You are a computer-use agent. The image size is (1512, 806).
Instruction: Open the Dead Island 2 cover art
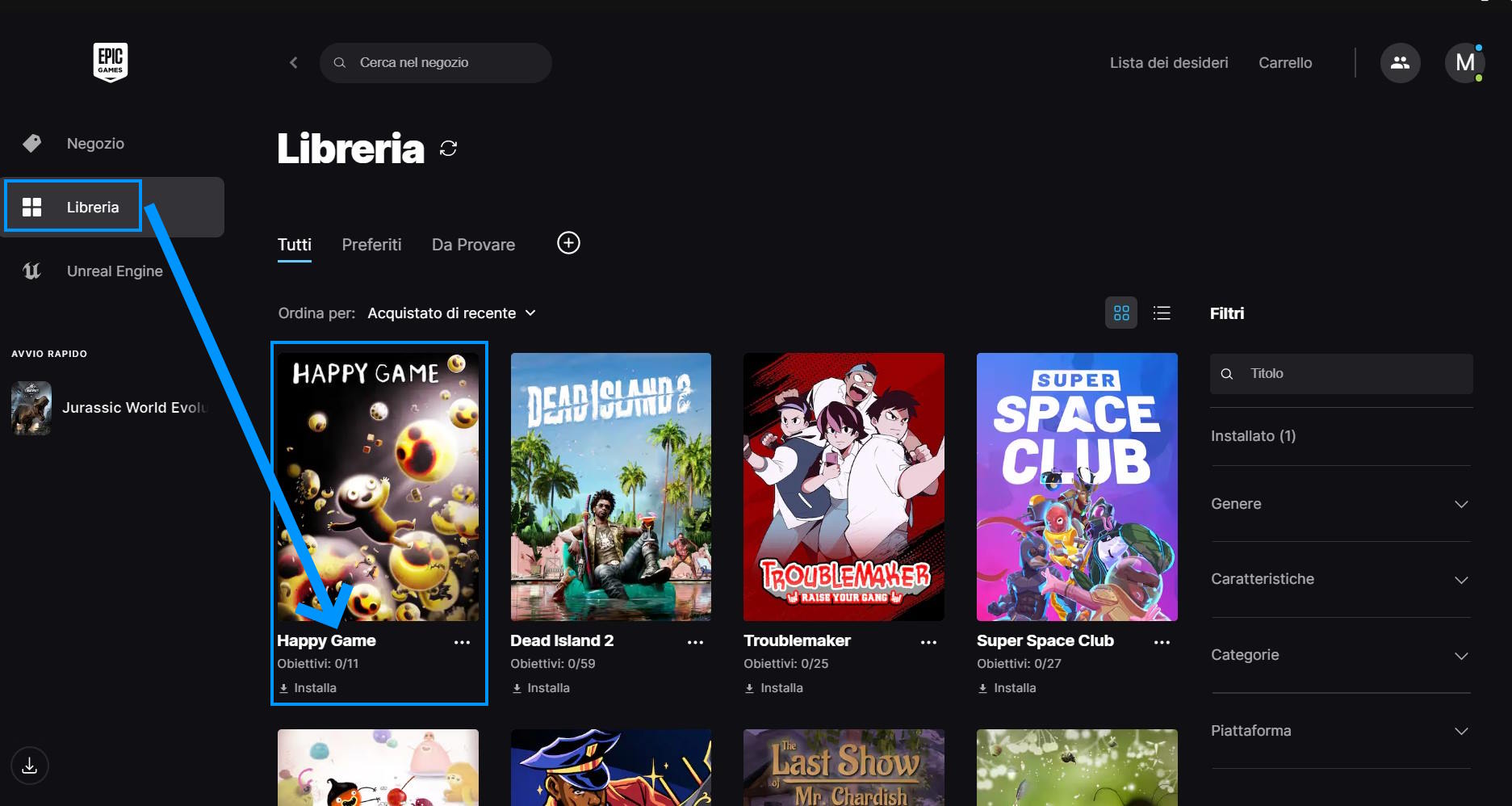[x=611, y=487]
